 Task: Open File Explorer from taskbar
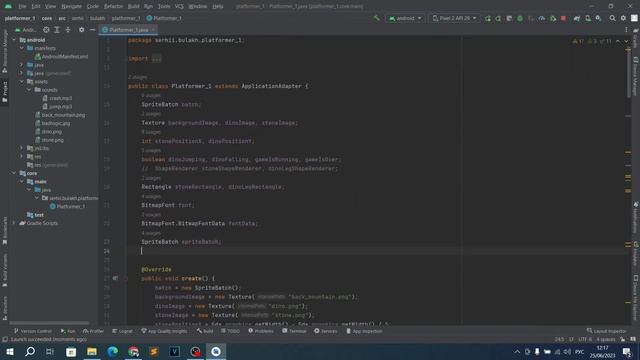coord(92,351)
